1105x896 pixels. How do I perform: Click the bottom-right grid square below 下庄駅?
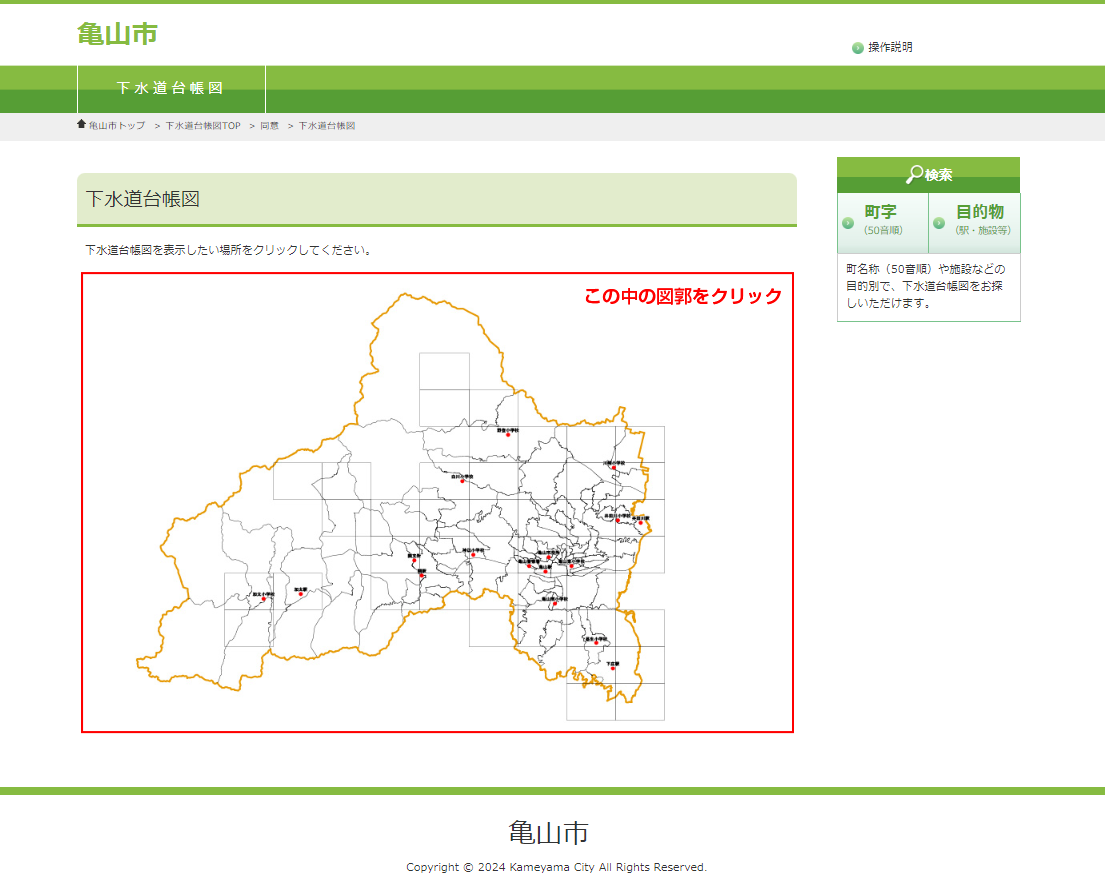(640, 702)
